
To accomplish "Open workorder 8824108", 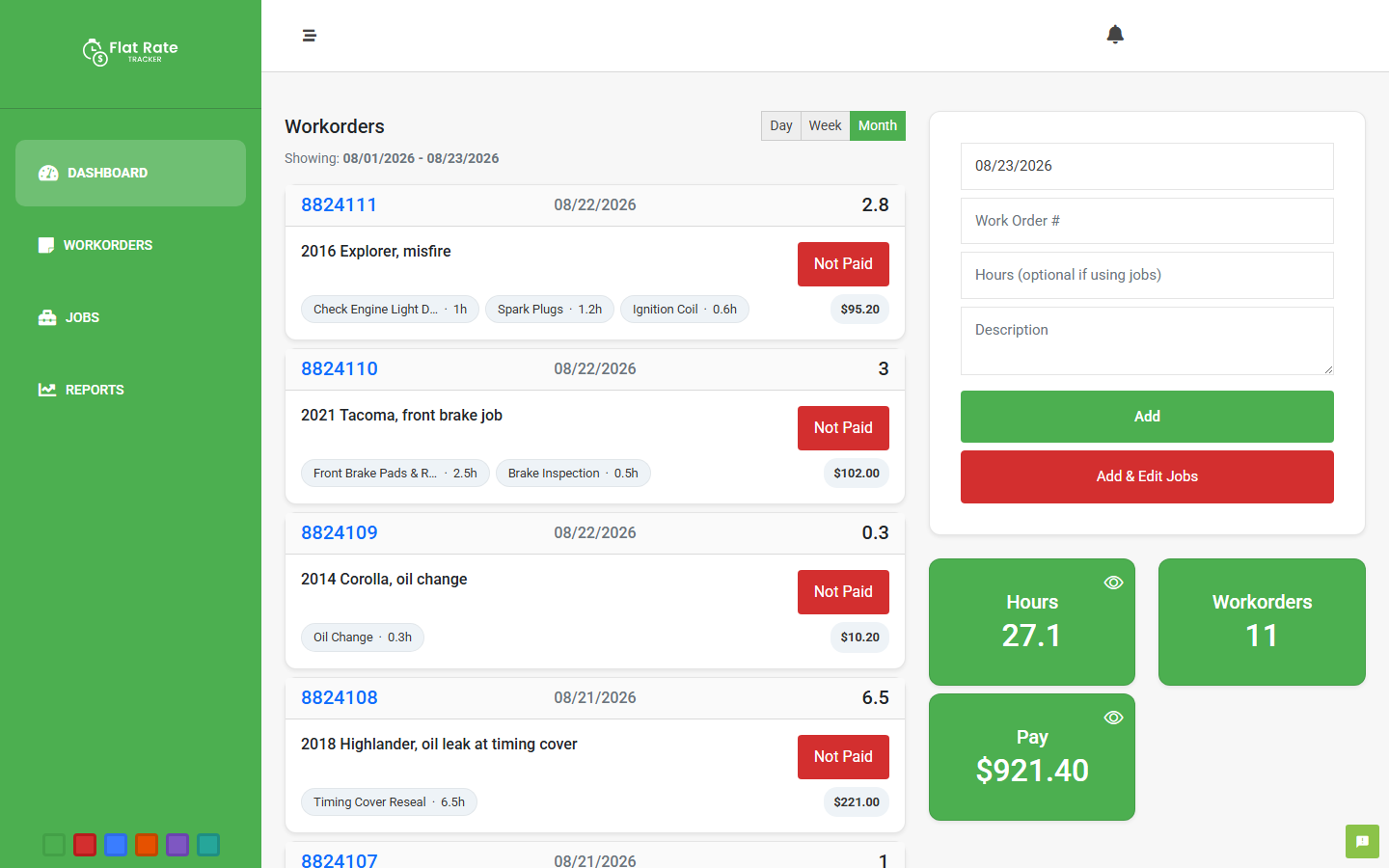I will (340, 697).
